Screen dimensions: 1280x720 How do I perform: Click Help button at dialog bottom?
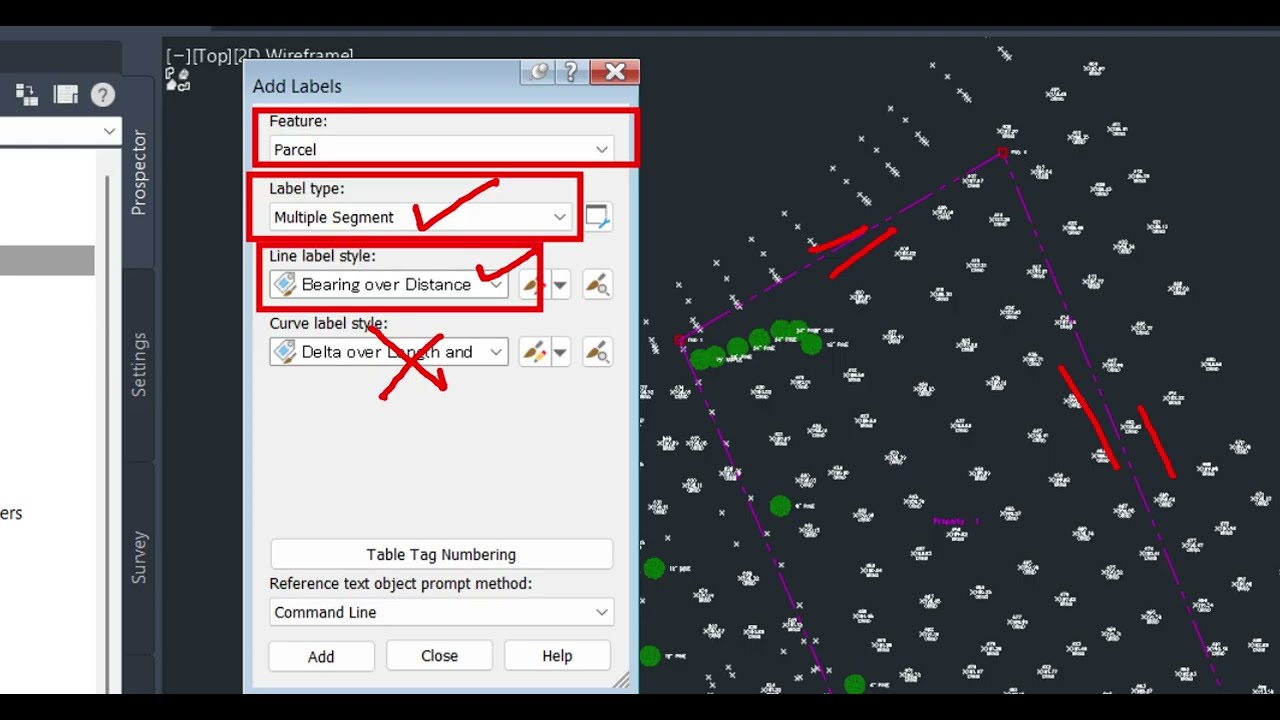(x=557, y=656)
